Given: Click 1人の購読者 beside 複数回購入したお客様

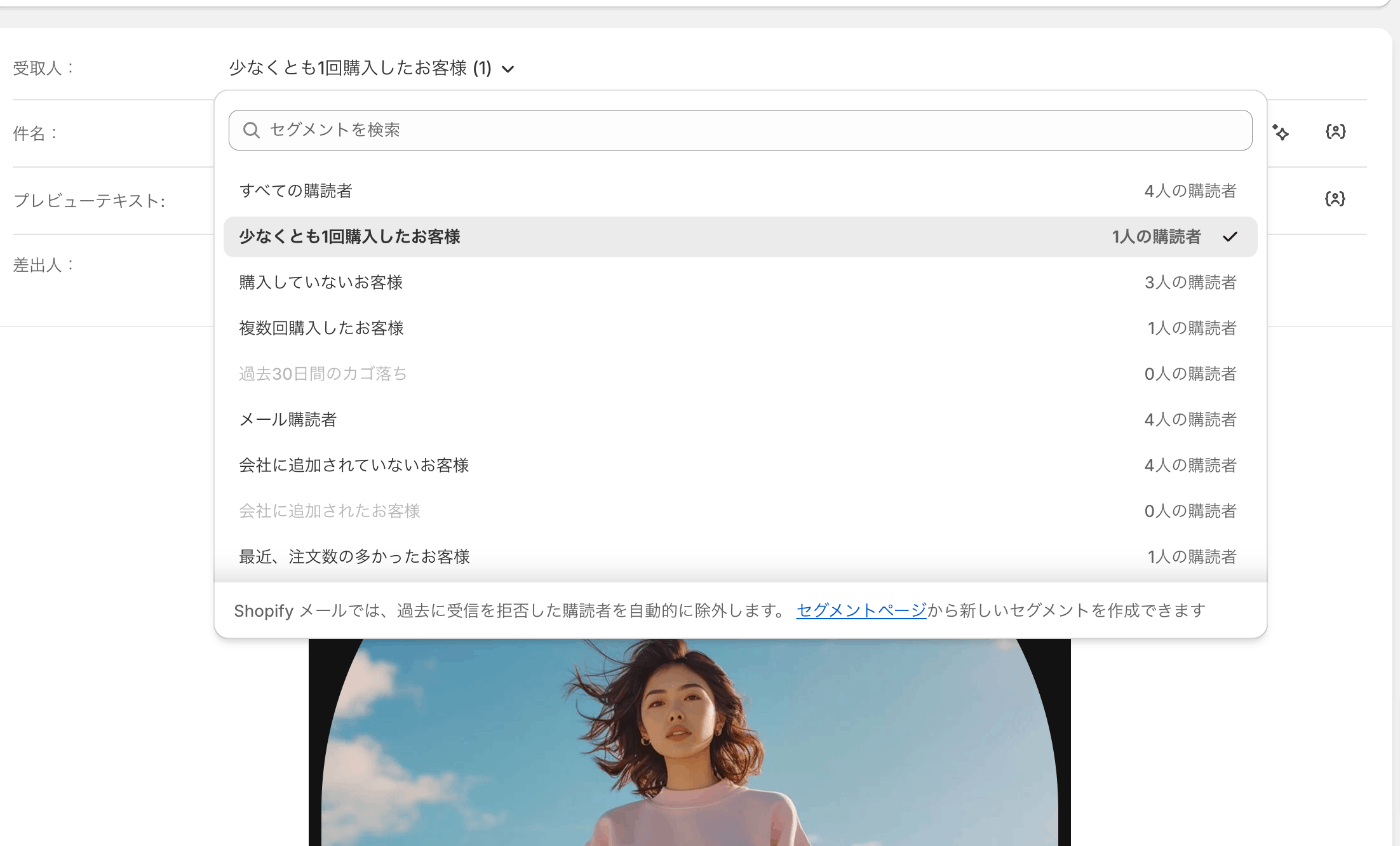Looking at the screenshot, I should click(1192, 328).
